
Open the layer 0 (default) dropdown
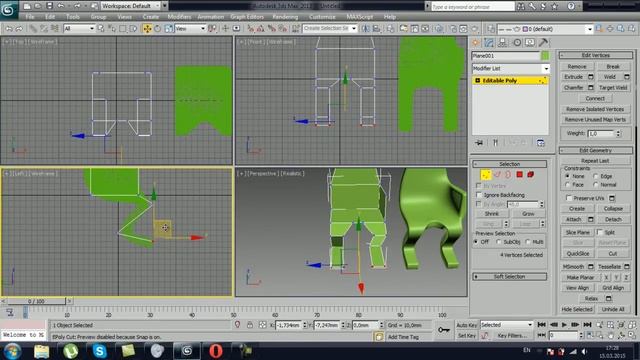(x=546, y=29)
